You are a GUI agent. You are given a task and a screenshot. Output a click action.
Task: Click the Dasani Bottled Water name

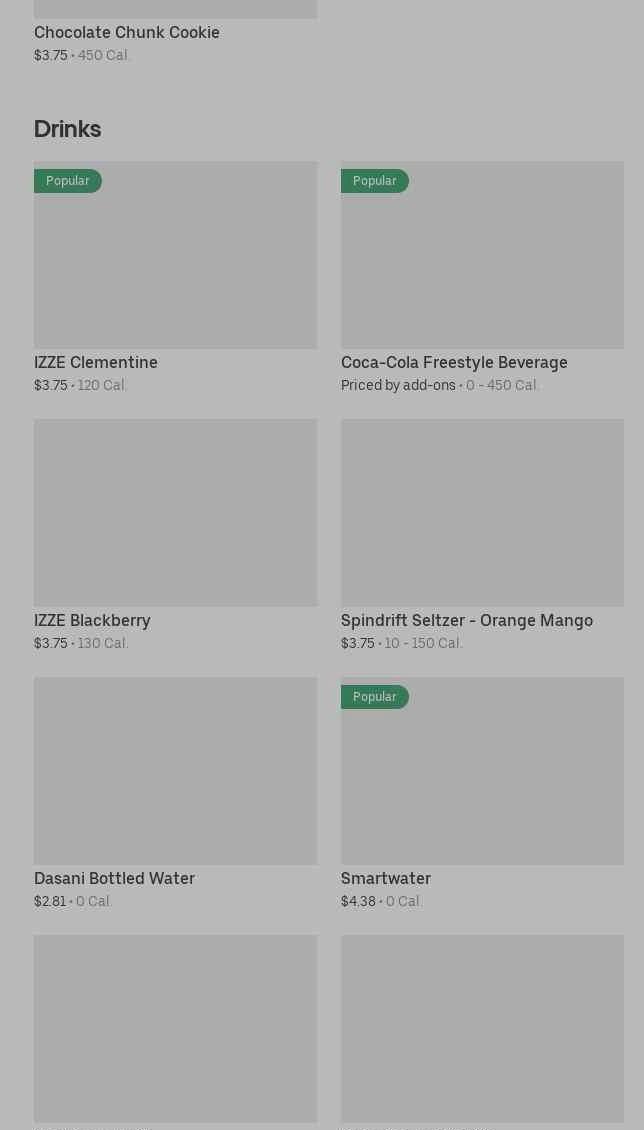(x=114, y=878)
